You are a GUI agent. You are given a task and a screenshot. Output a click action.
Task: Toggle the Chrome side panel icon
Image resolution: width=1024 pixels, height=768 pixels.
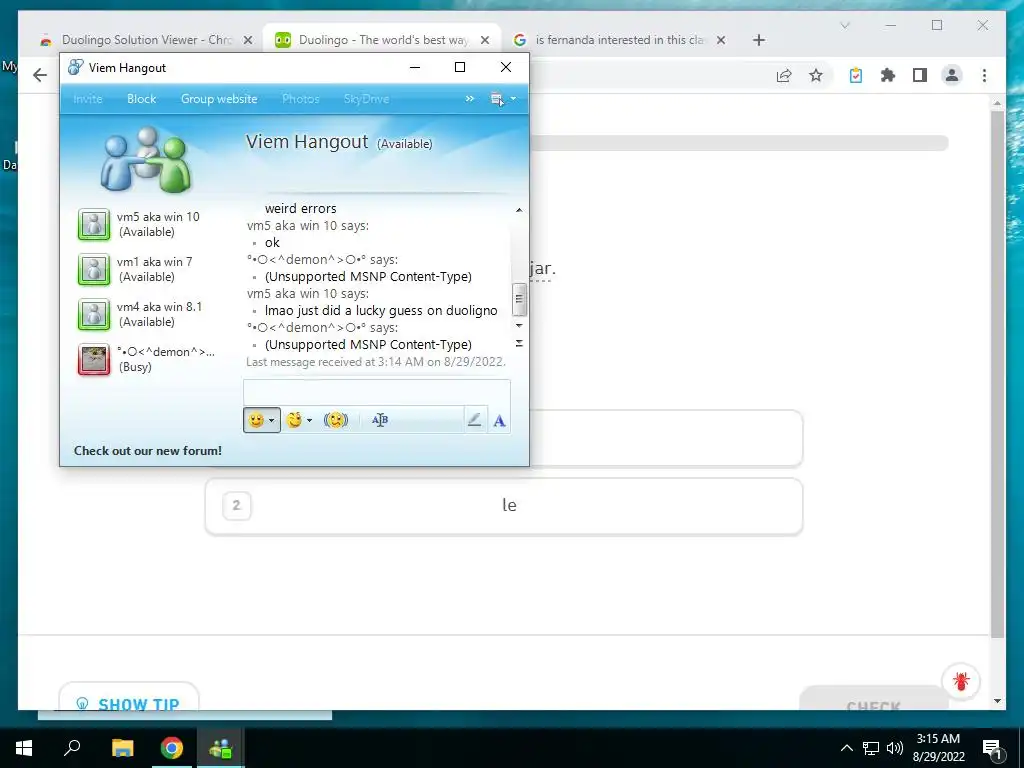pyautogui.click(x=920, y=75)
